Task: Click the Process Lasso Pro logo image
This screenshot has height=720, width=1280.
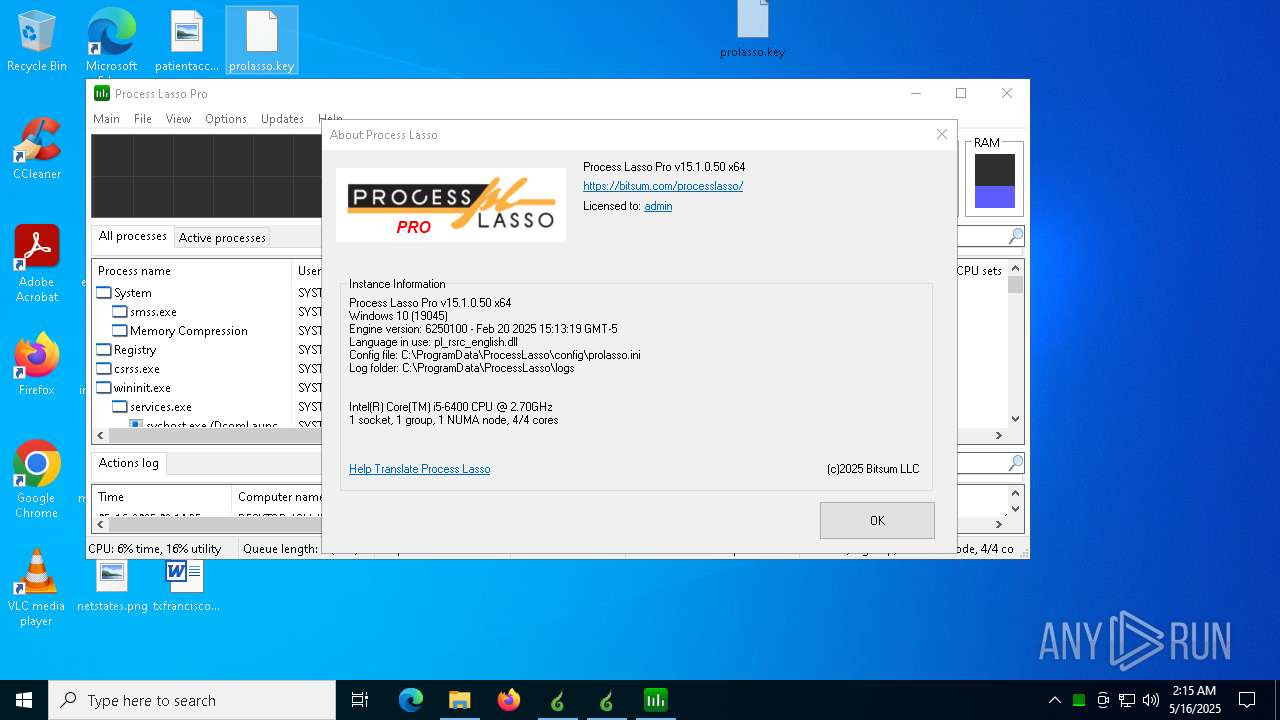Action: point(451,205)
